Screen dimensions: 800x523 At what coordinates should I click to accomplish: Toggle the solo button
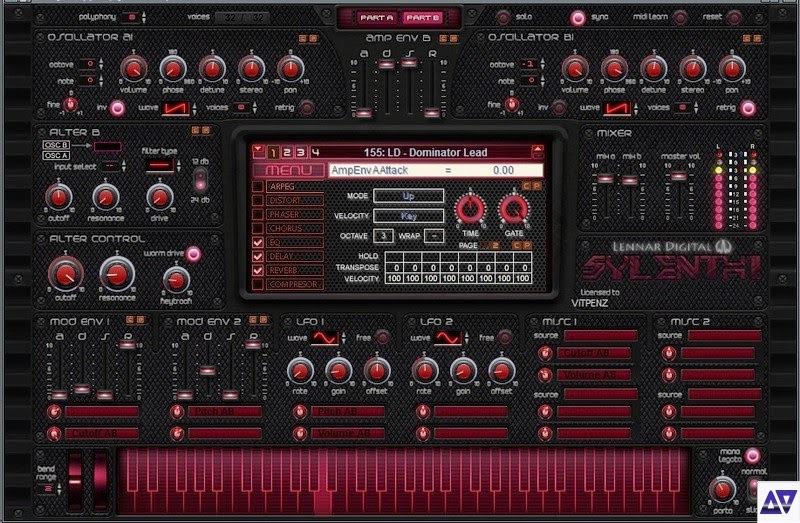503,17
